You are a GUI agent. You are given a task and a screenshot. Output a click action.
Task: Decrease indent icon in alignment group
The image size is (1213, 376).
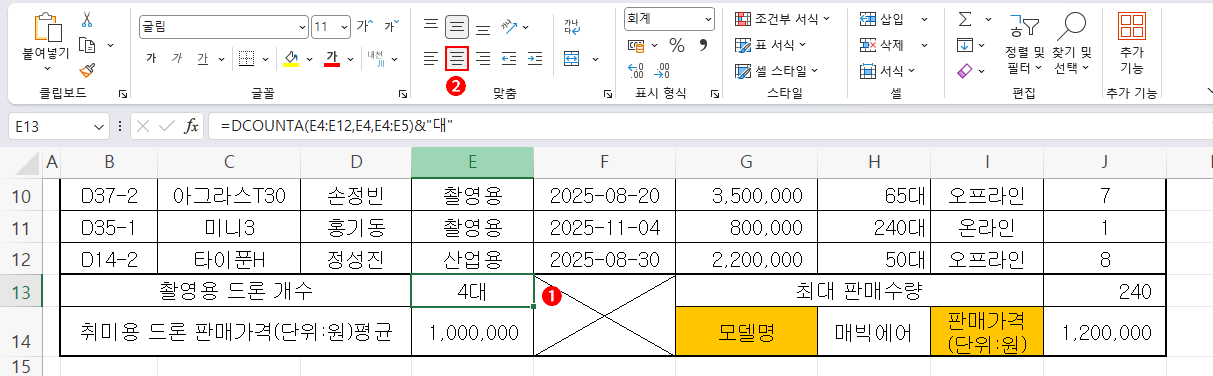(x=508, y=58)
